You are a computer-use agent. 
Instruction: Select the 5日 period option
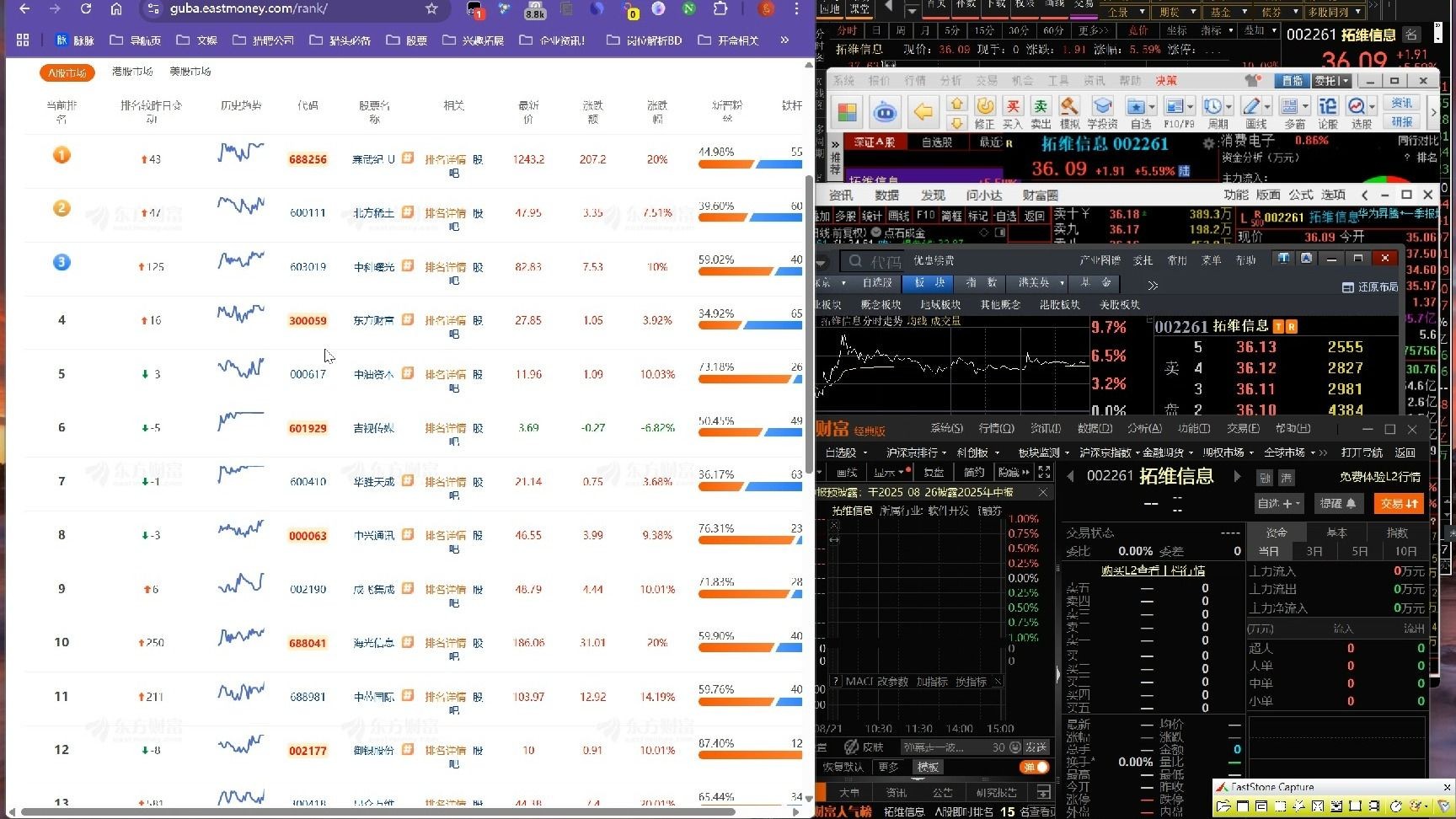pyautogui.click(x=1360, y=551)
